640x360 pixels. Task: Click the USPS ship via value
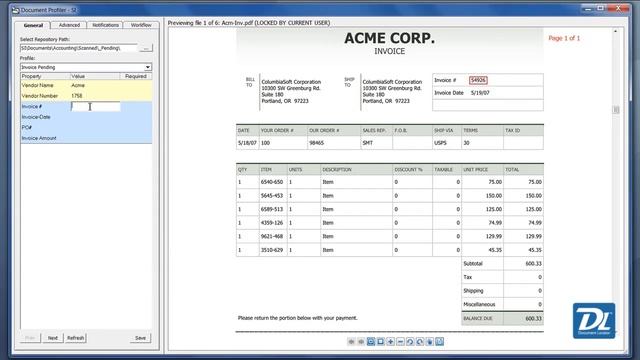(440, 143)
